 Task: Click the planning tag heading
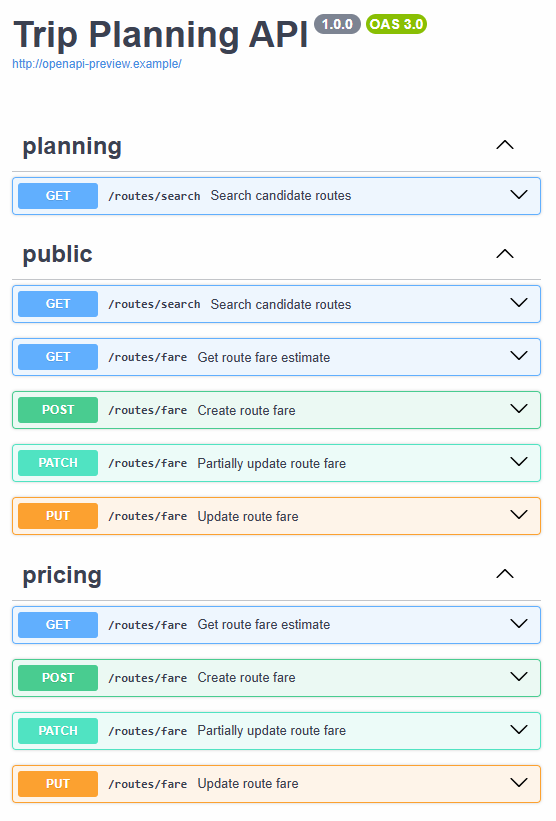coord(72,147)
